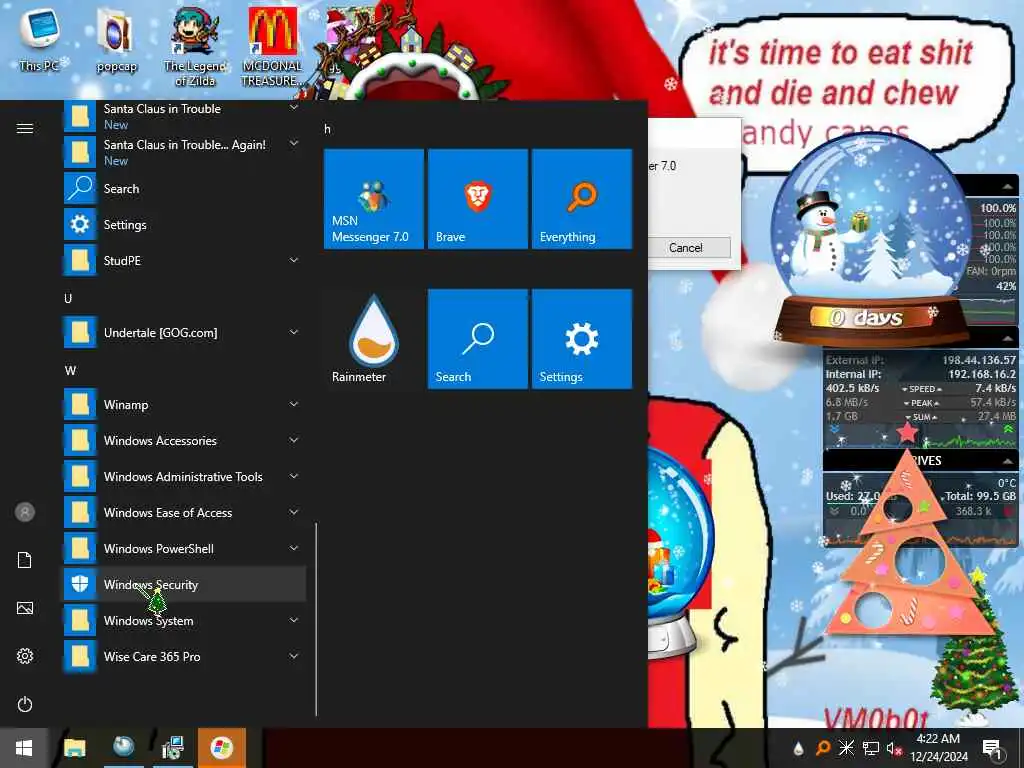Open the Search tile
1024x768 pixels.
point(477,339)
